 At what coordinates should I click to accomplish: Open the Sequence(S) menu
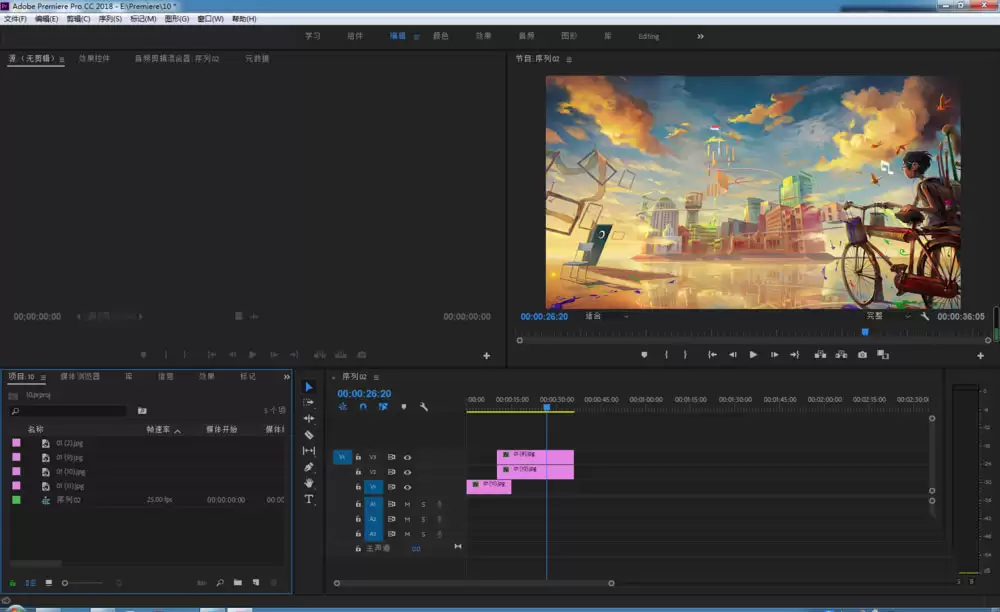click(110, 19)
